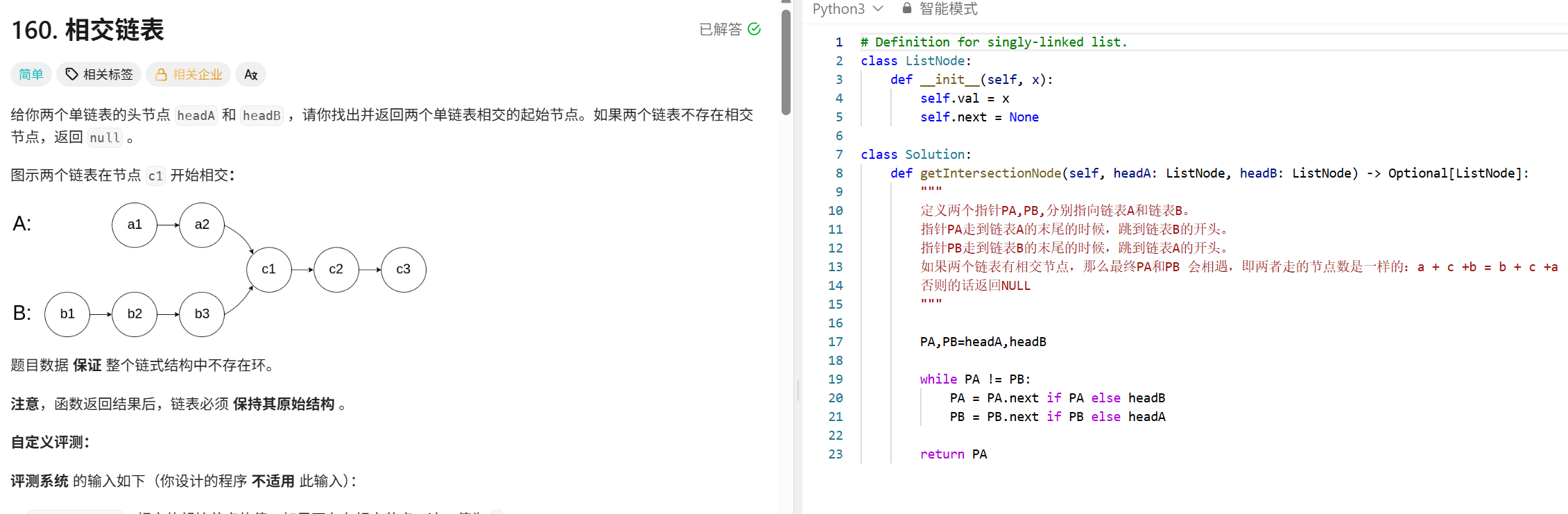Place cursor on 'class Solution:' line
The image size is (1568, 514).
(x=916, y=155)
